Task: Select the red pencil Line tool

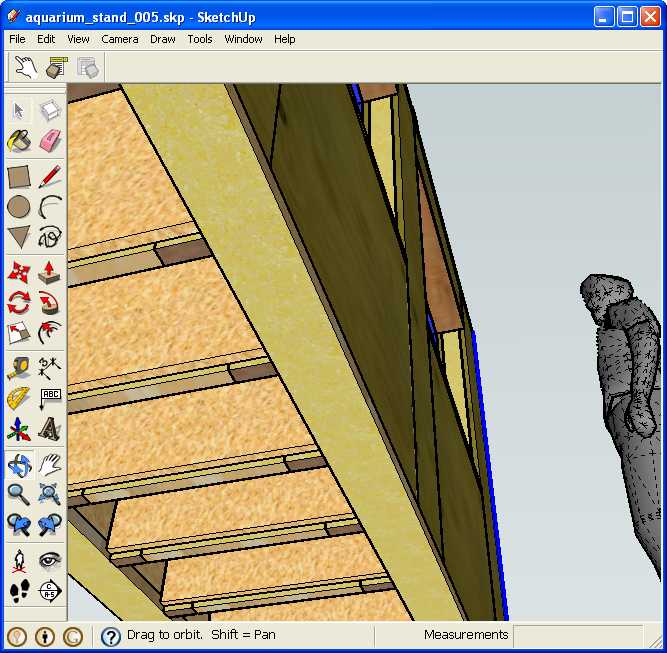Action: 50,177
